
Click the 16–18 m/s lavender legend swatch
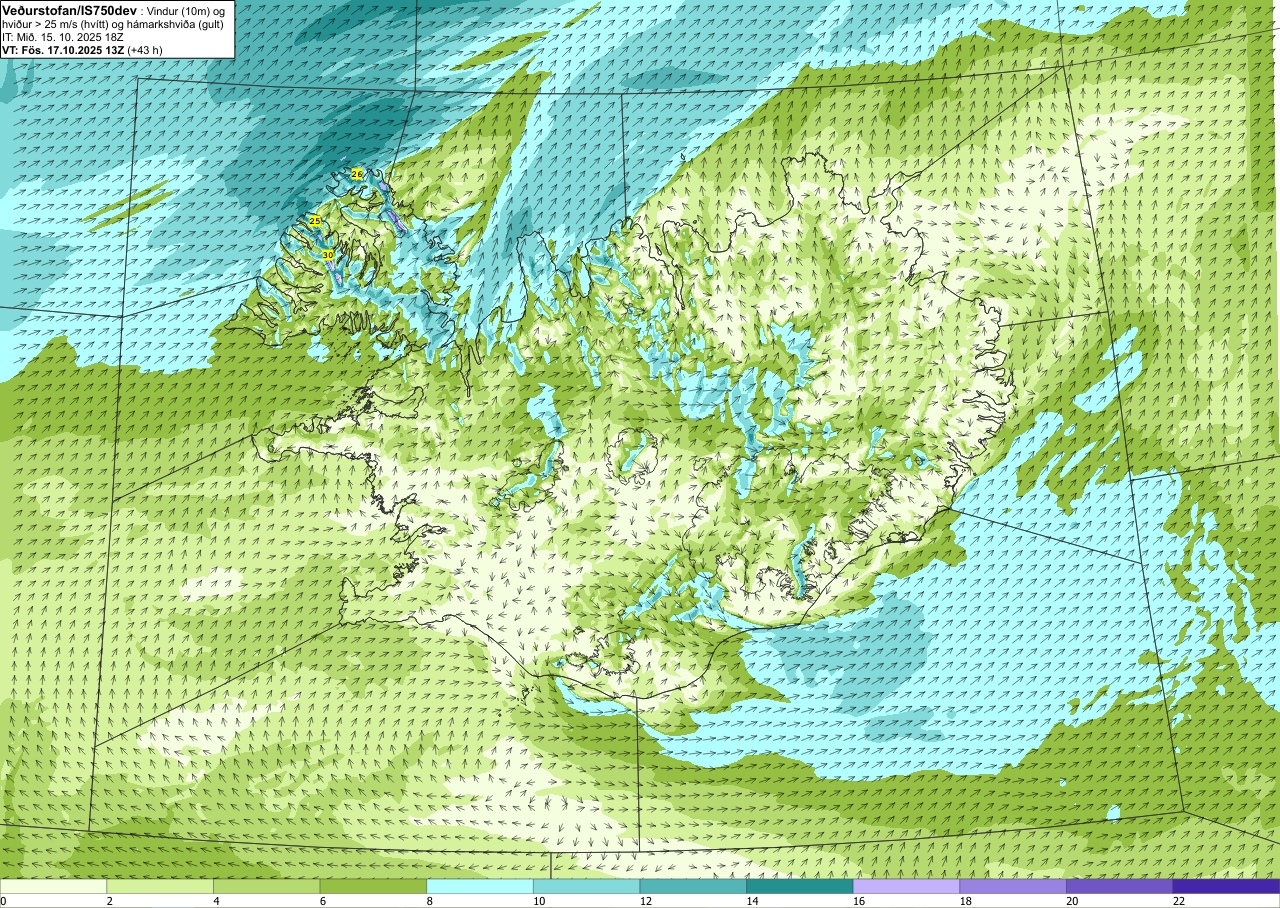pos(907,886)
